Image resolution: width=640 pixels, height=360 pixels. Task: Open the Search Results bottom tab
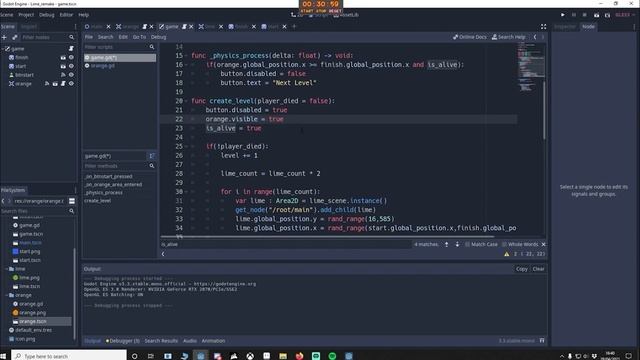[161, 340]
